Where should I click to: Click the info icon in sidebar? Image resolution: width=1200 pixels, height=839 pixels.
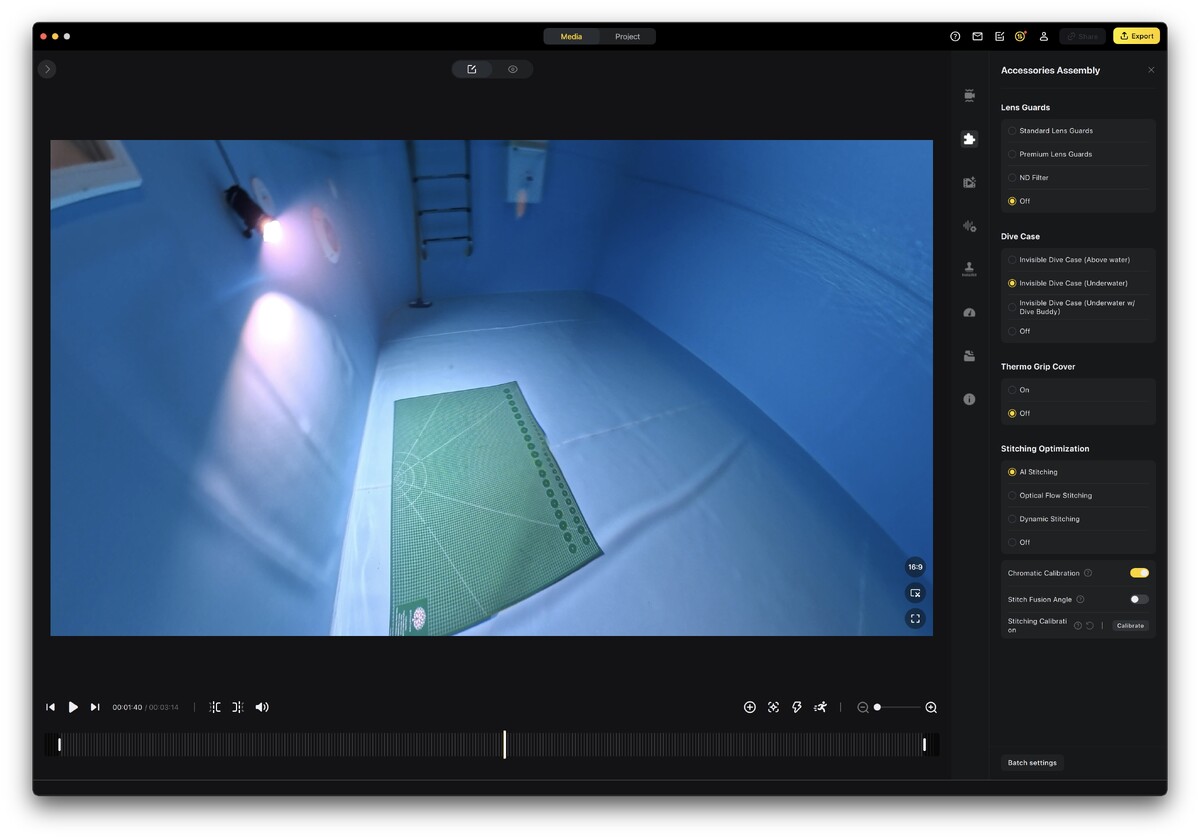pos(969,399)
